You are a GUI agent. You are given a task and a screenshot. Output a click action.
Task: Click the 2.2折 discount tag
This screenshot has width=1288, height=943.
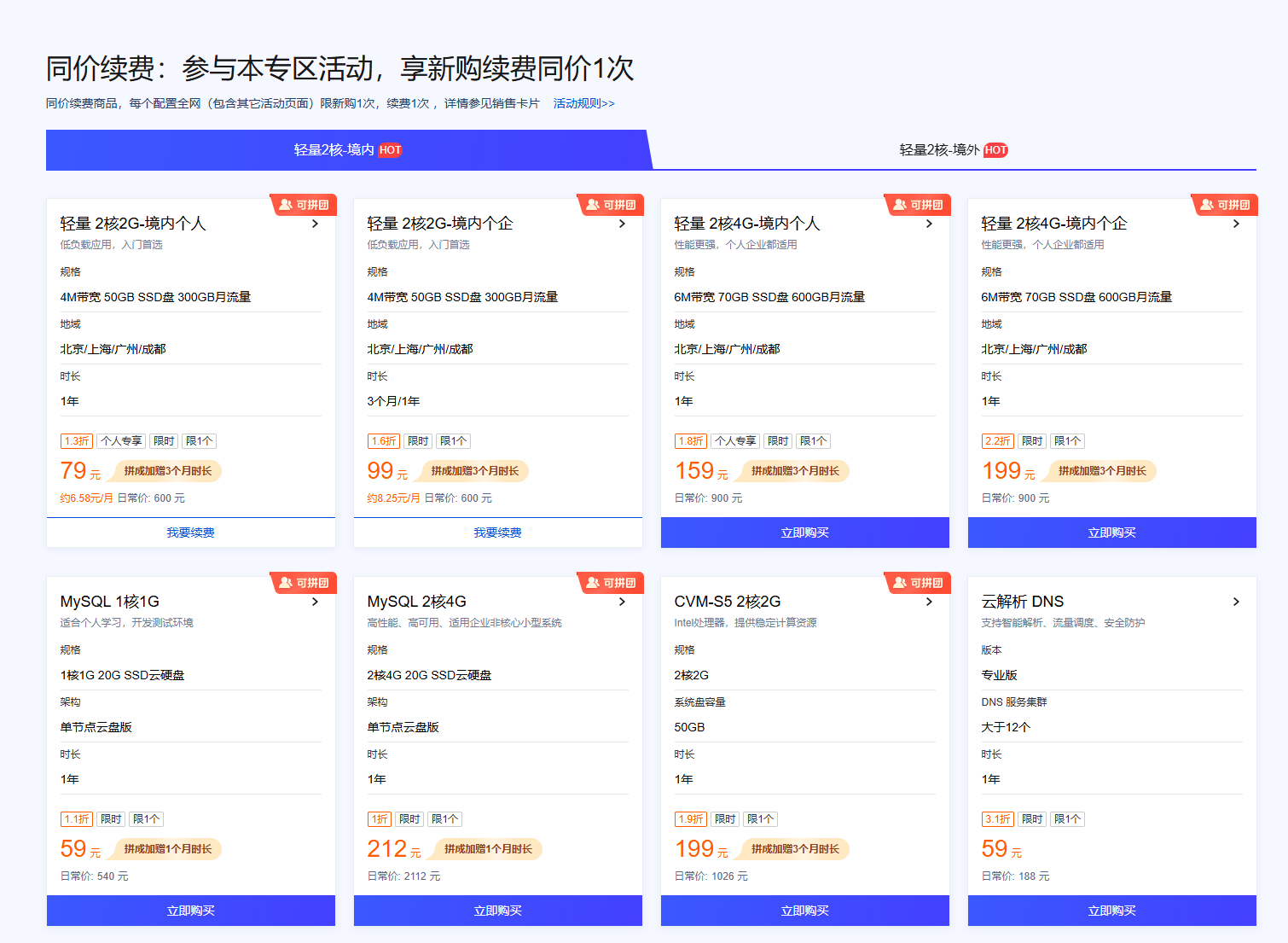[x=998, y=441]
